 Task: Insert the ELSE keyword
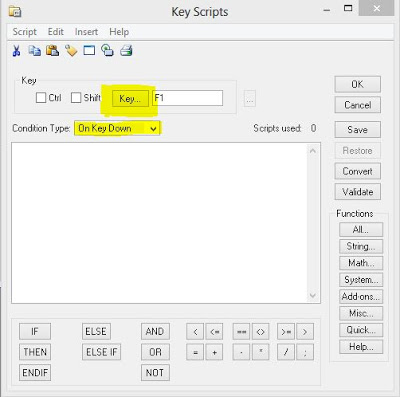pyautogui.click(x=96, y=332)
